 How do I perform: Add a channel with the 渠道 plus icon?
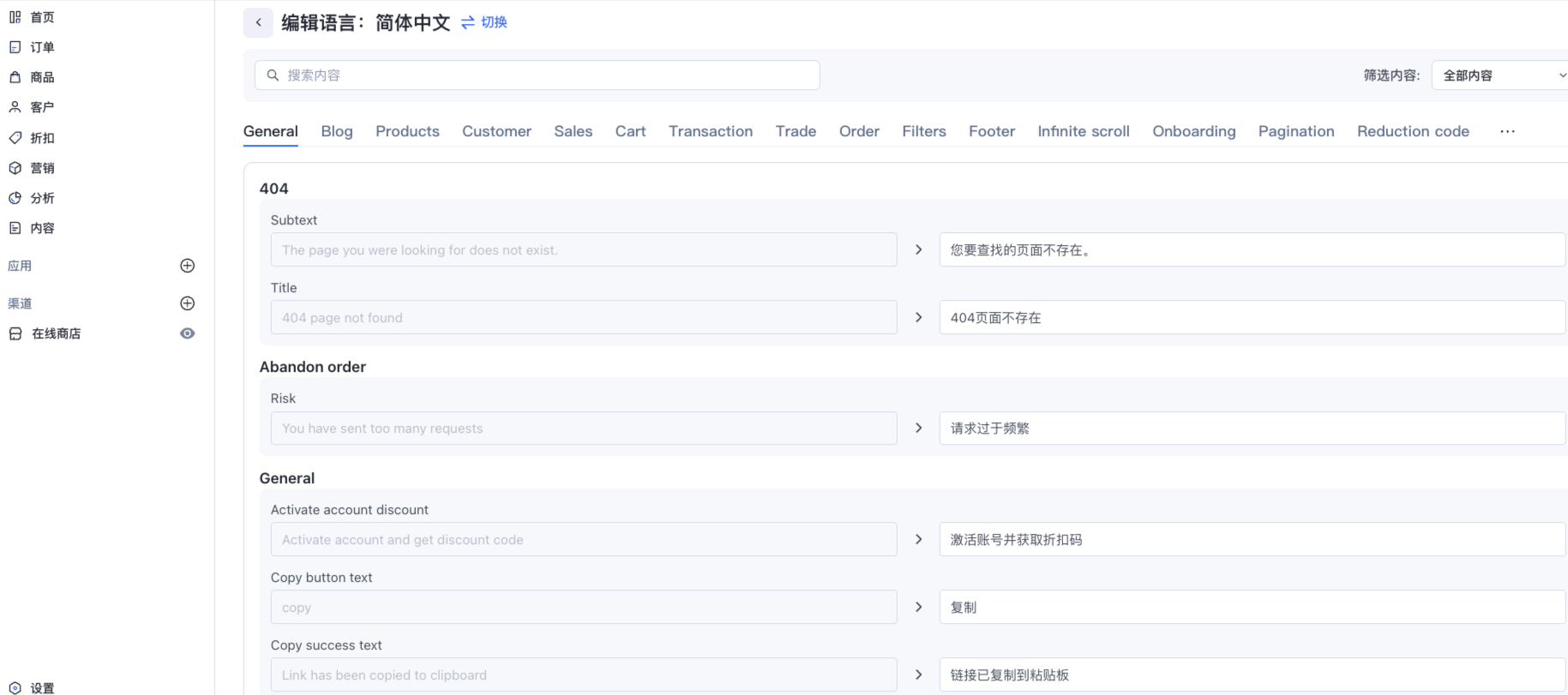pos(188,303)
